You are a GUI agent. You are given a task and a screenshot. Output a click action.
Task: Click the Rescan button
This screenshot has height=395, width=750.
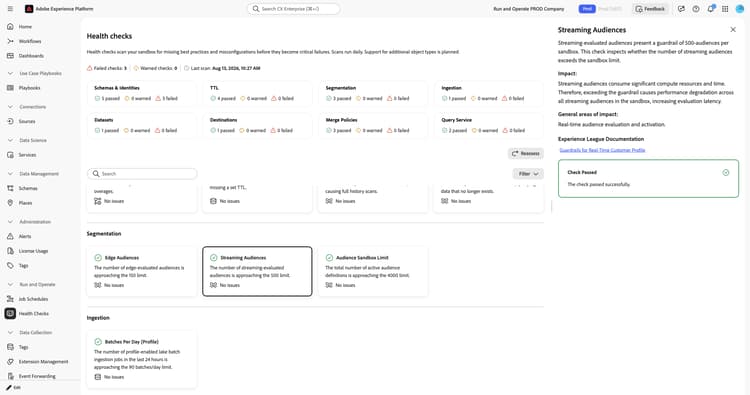526,154
